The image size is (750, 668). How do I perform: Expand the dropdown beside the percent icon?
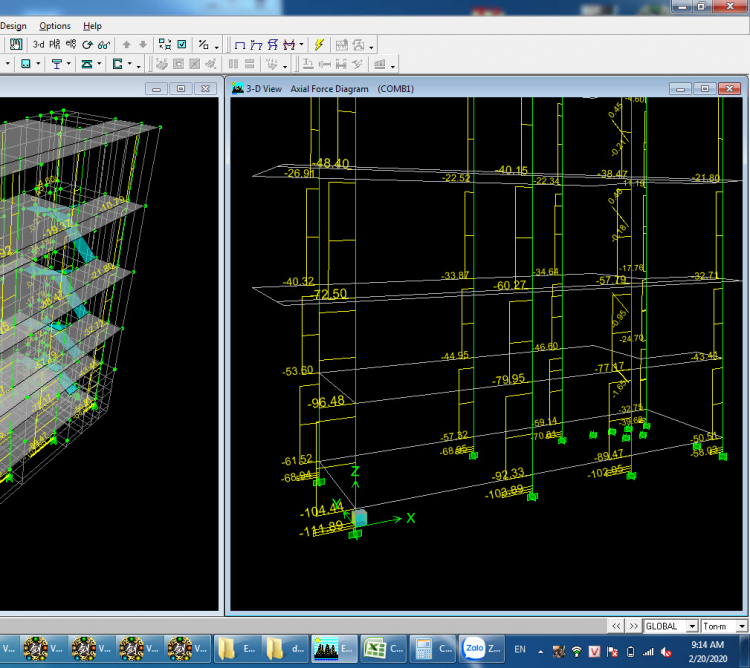click(216, 47)
